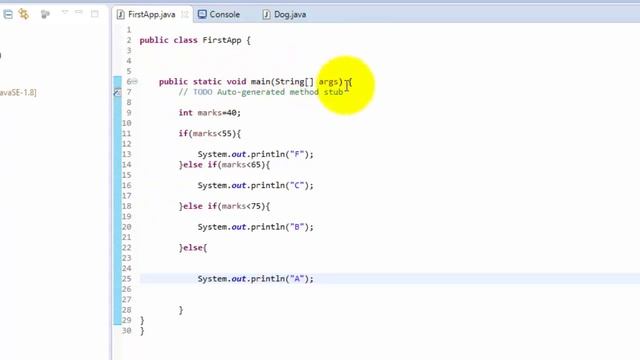The width and height of the screenshot is (640, 360).
Task: Click the 'int marks=40;' statement
Action: coord(209,113)
